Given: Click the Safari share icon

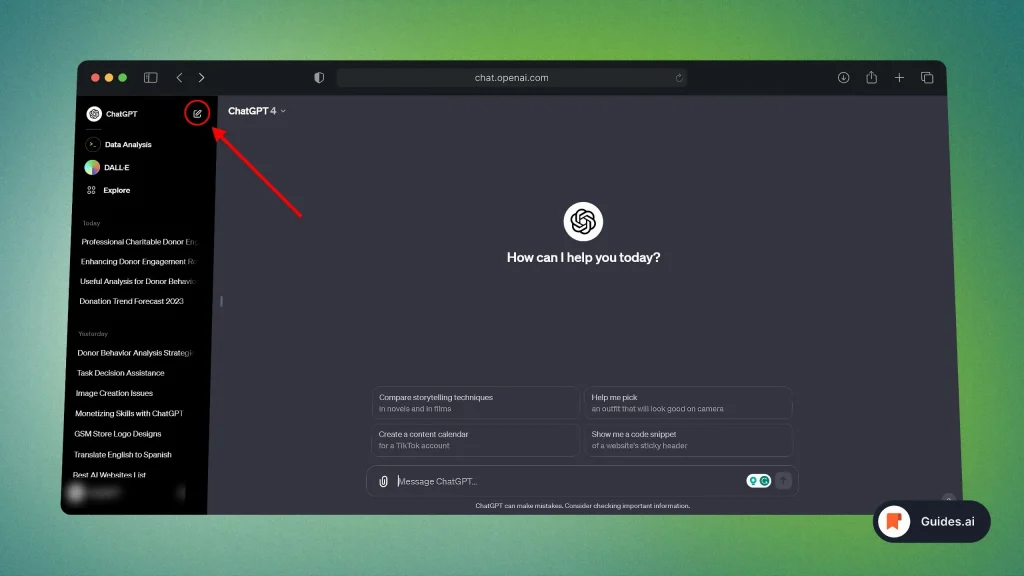Looking at the screenshot, I should [871, 78].
